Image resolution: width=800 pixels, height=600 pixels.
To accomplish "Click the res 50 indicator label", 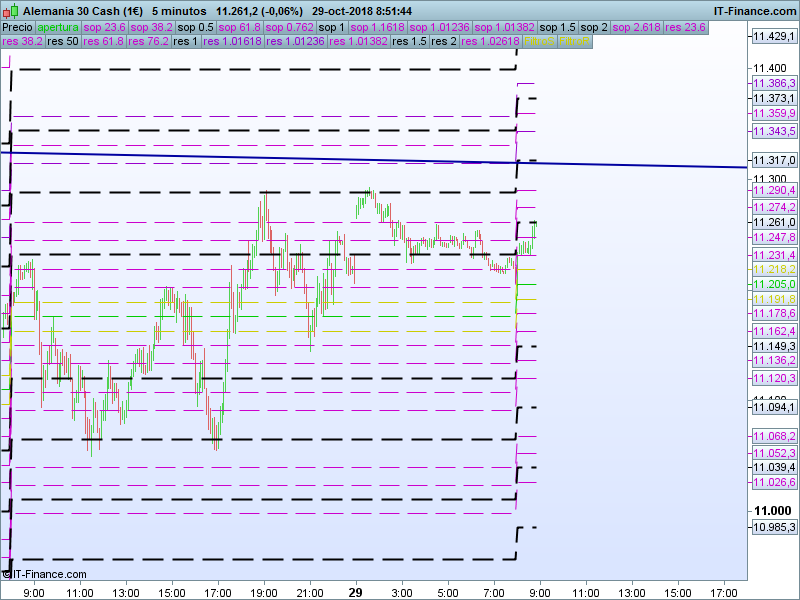I will [x=62, y=42].
